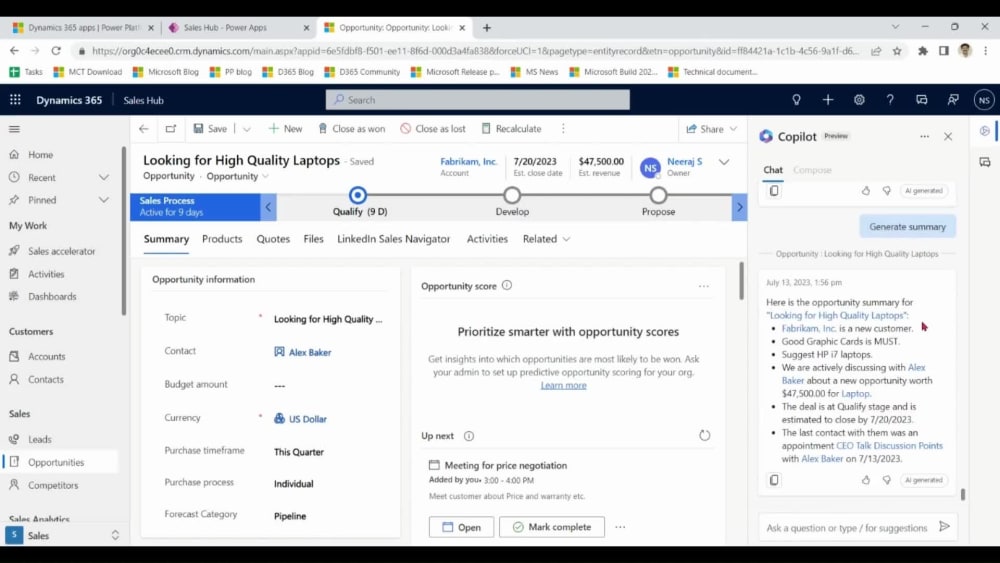Open the Share dropdown
Screen dimensions: 1000x563
point(712,129)
